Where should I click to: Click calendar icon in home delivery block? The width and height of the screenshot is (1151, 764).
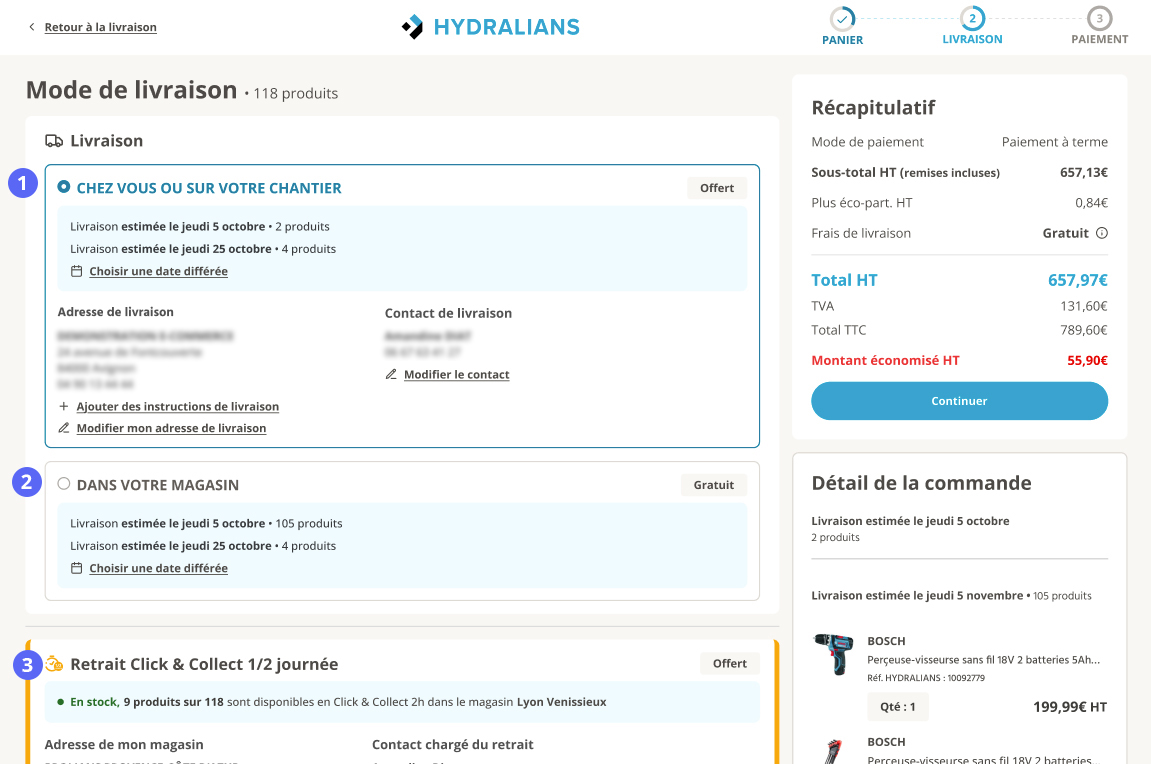(x=76, y=272)
